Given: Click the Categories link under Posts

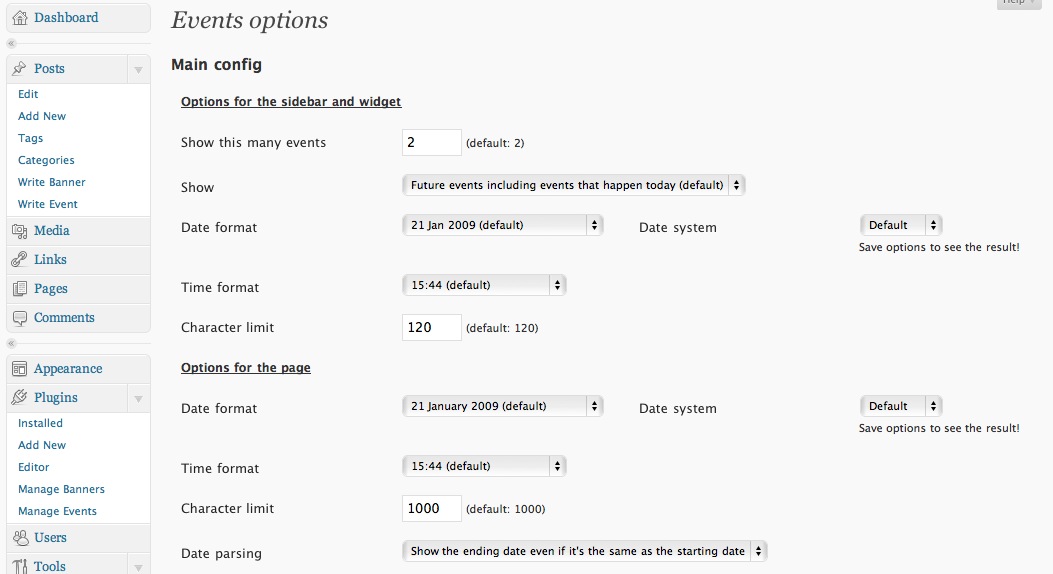Looking at the screenshot, I should [46, 160].
